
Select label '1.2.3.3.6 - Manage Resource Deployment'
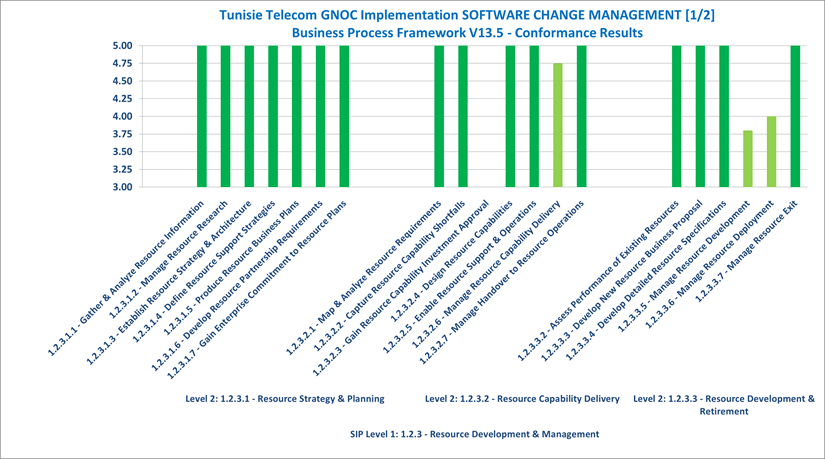[x=709, y=265]
